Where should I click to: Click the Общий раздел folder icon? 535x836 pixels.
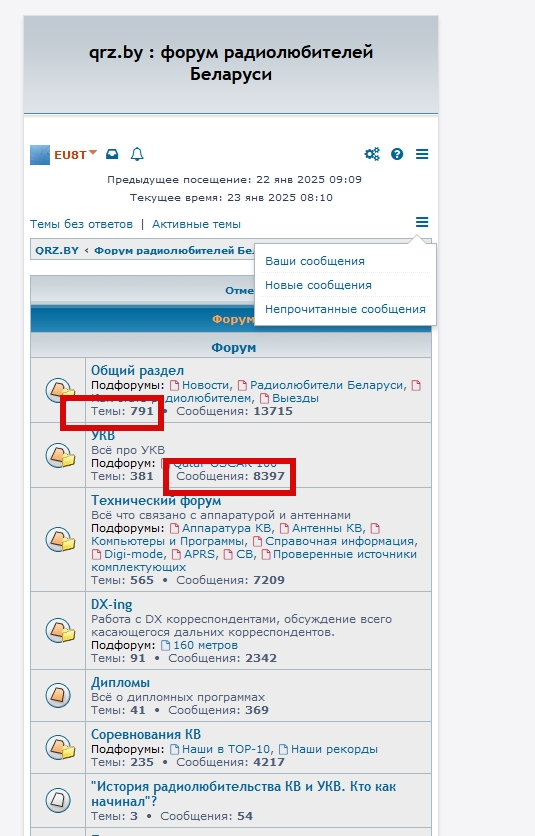(60, 390)
